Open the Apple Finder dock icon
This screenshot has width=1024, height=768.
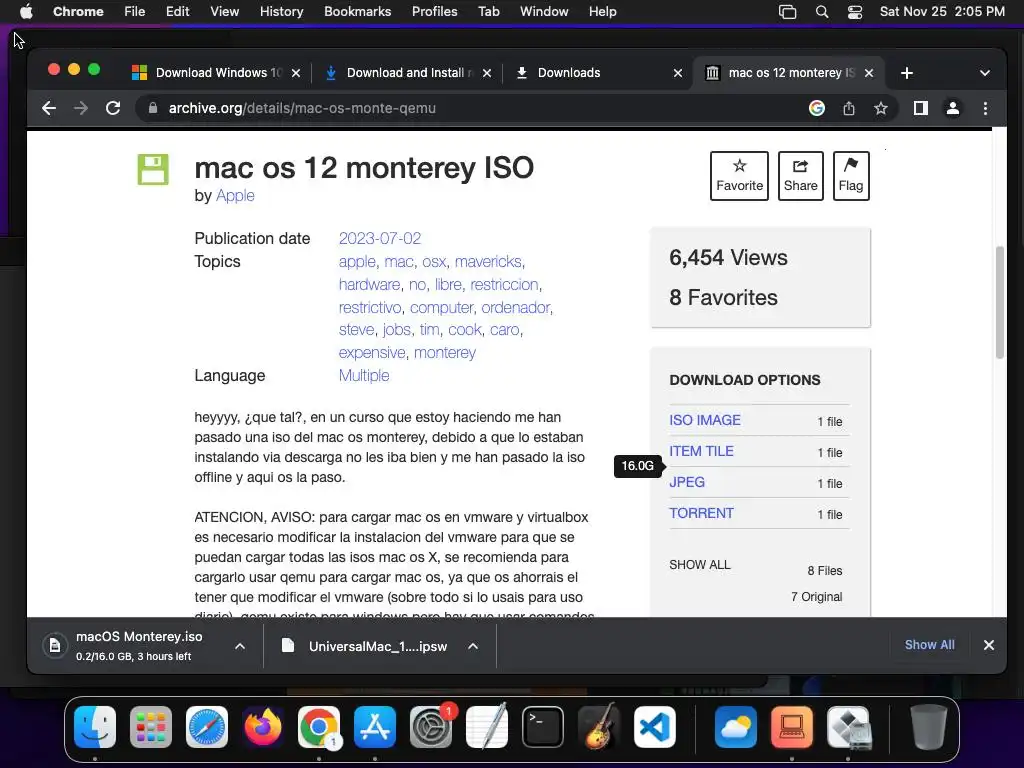click(x=95, y=727)
